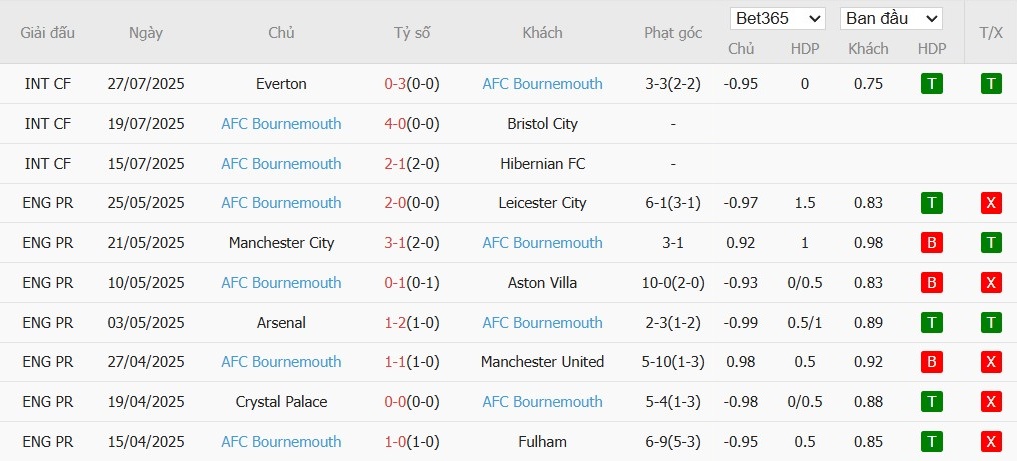Click red B badge in Aston Villa row
This screenshot has width=1017, height=461.
click(931, 283)
